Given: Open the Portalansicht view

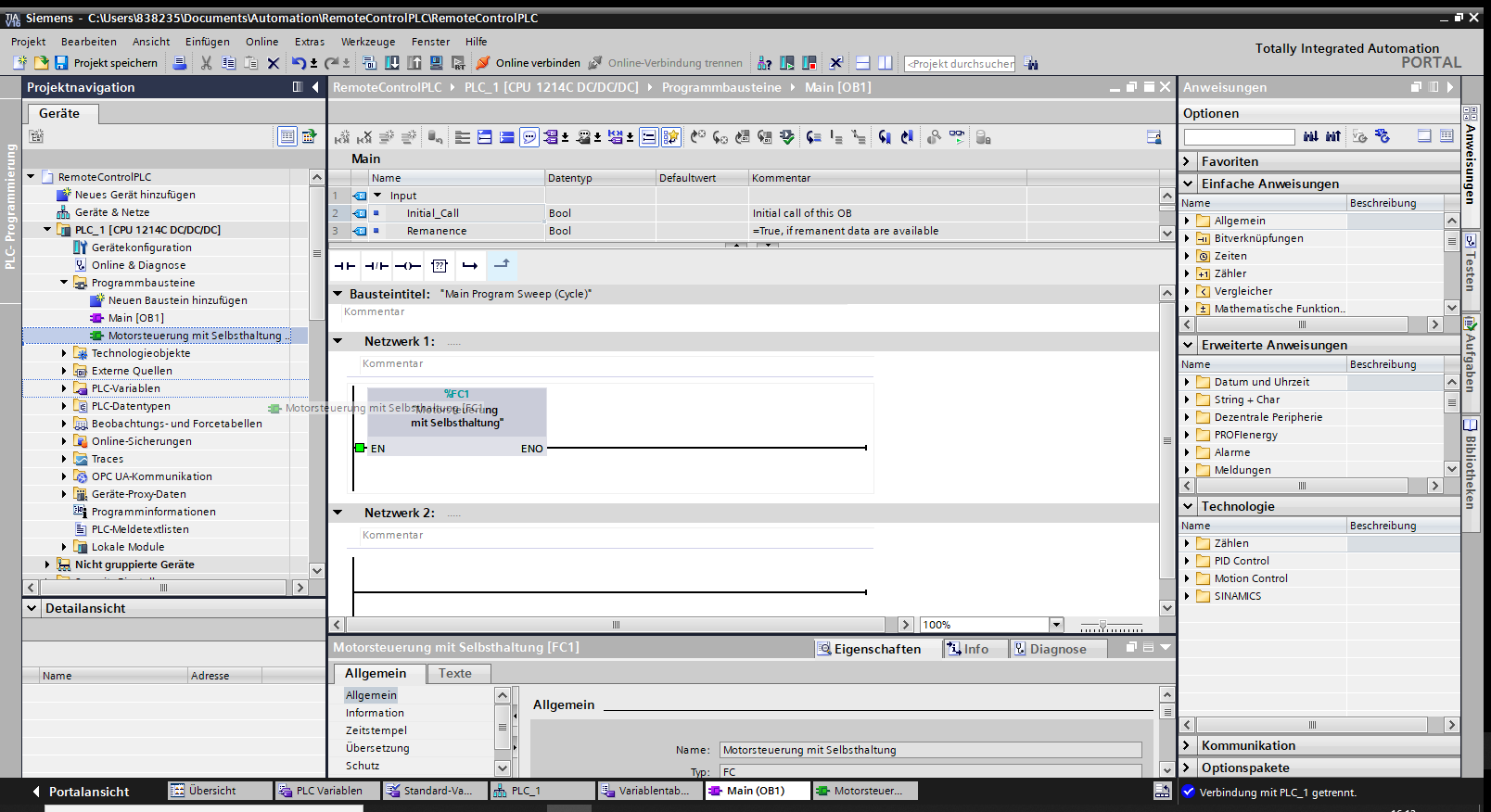Looking at the screenshot, I should tap(80, 792).
